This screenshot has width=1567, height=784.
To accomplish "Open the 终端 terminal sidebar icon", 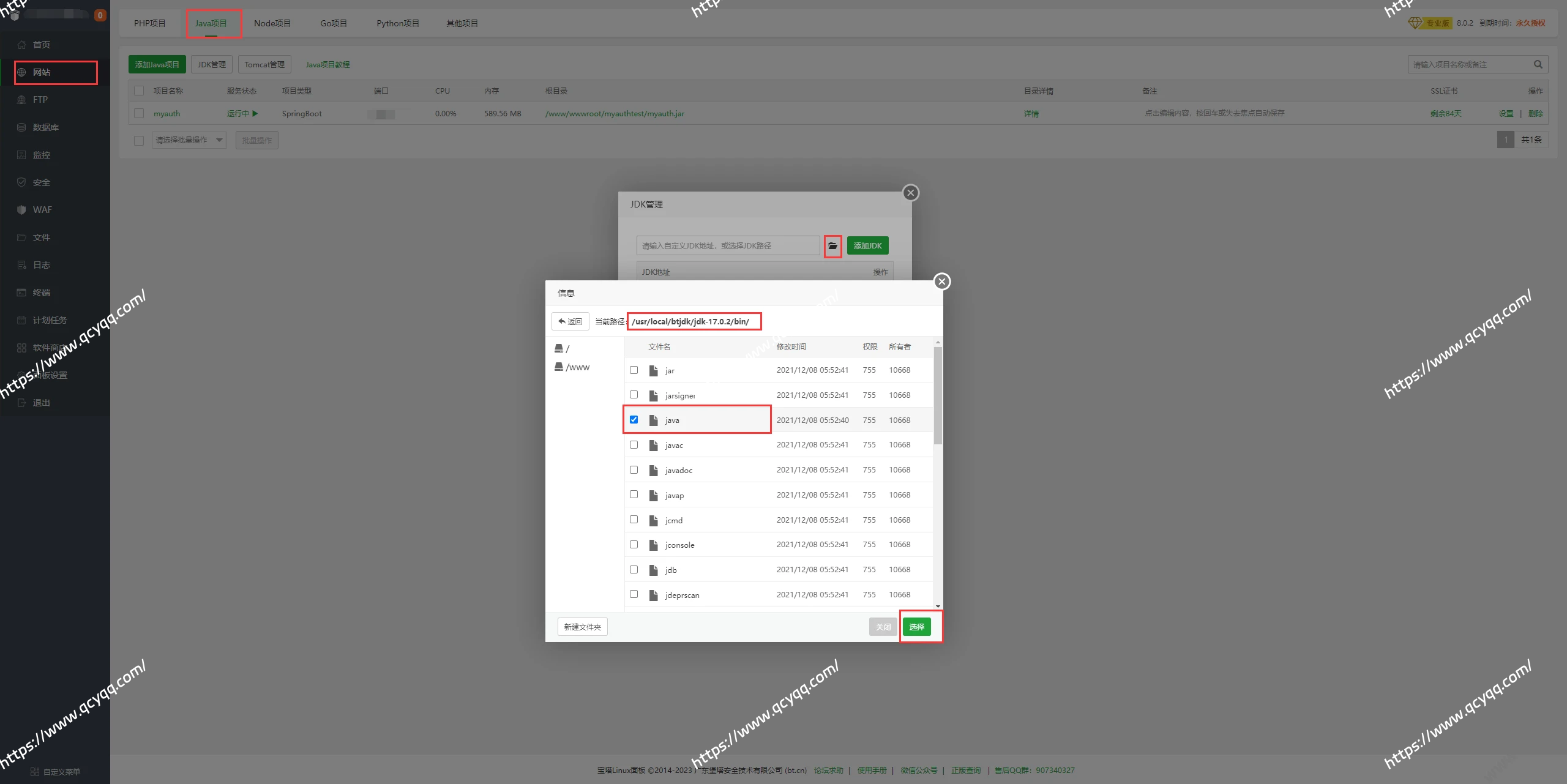I will pos(21,293).
